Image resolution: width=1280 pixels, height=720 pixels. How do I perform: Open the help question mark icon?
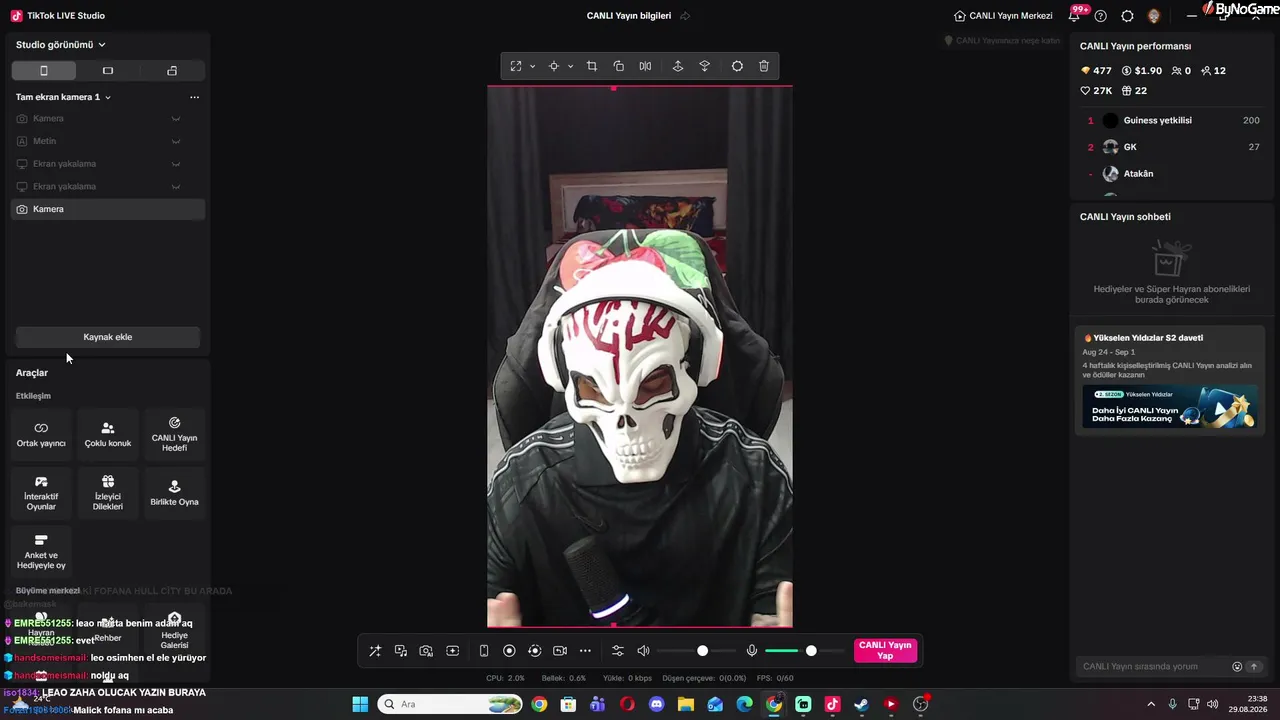tap(1101, 16)
